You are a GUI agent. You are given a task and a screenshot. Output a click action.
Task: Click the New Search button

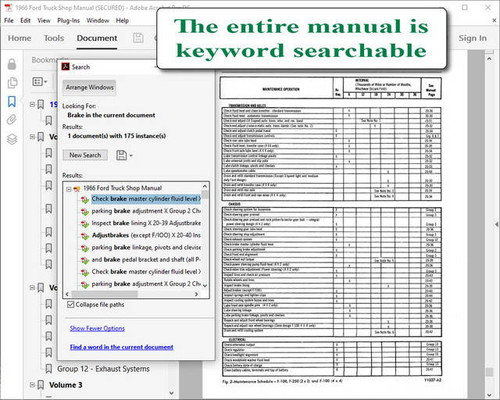coord(85,155)
